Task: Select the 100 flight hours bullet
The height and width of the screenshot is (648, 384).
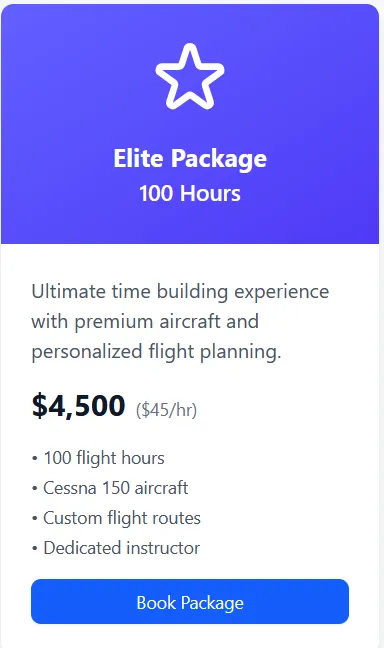Action: click(x=98, y=458)
